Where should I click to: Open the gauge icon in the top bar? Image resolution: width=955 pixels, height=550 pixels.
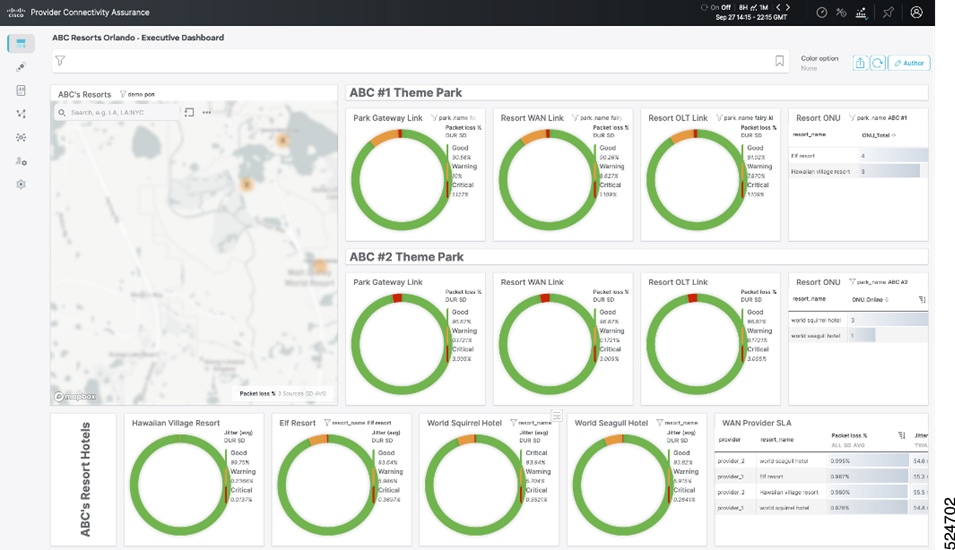click(822, 12)
